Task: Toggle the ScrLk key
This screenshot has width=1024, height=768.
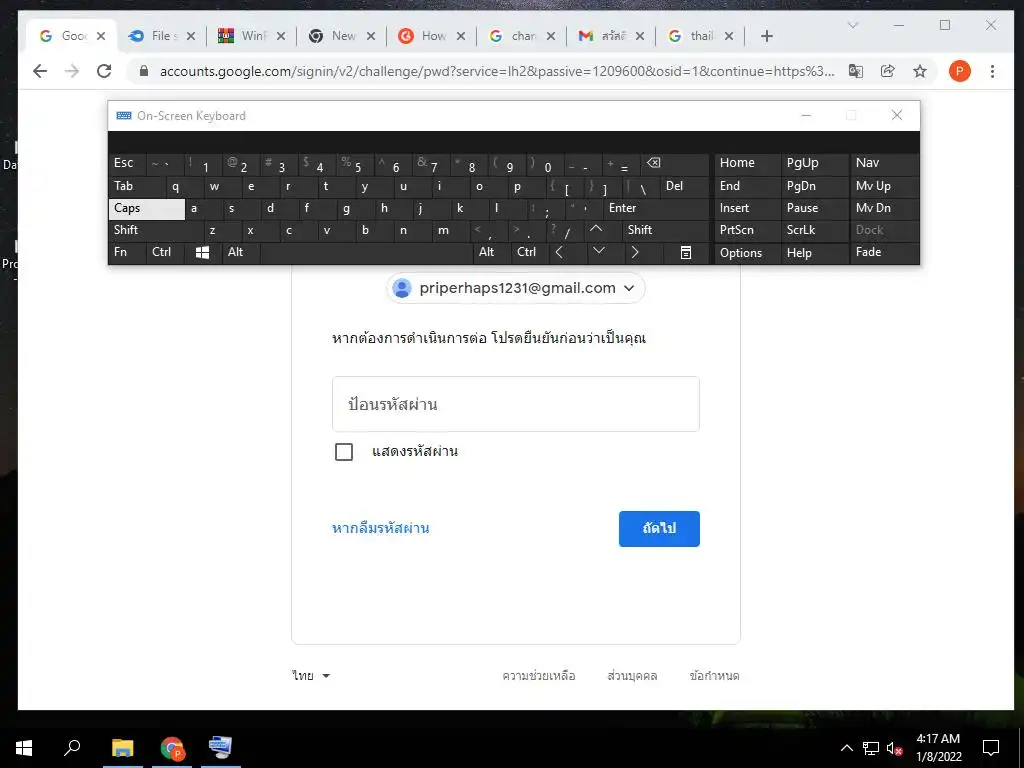Action: 814,230
